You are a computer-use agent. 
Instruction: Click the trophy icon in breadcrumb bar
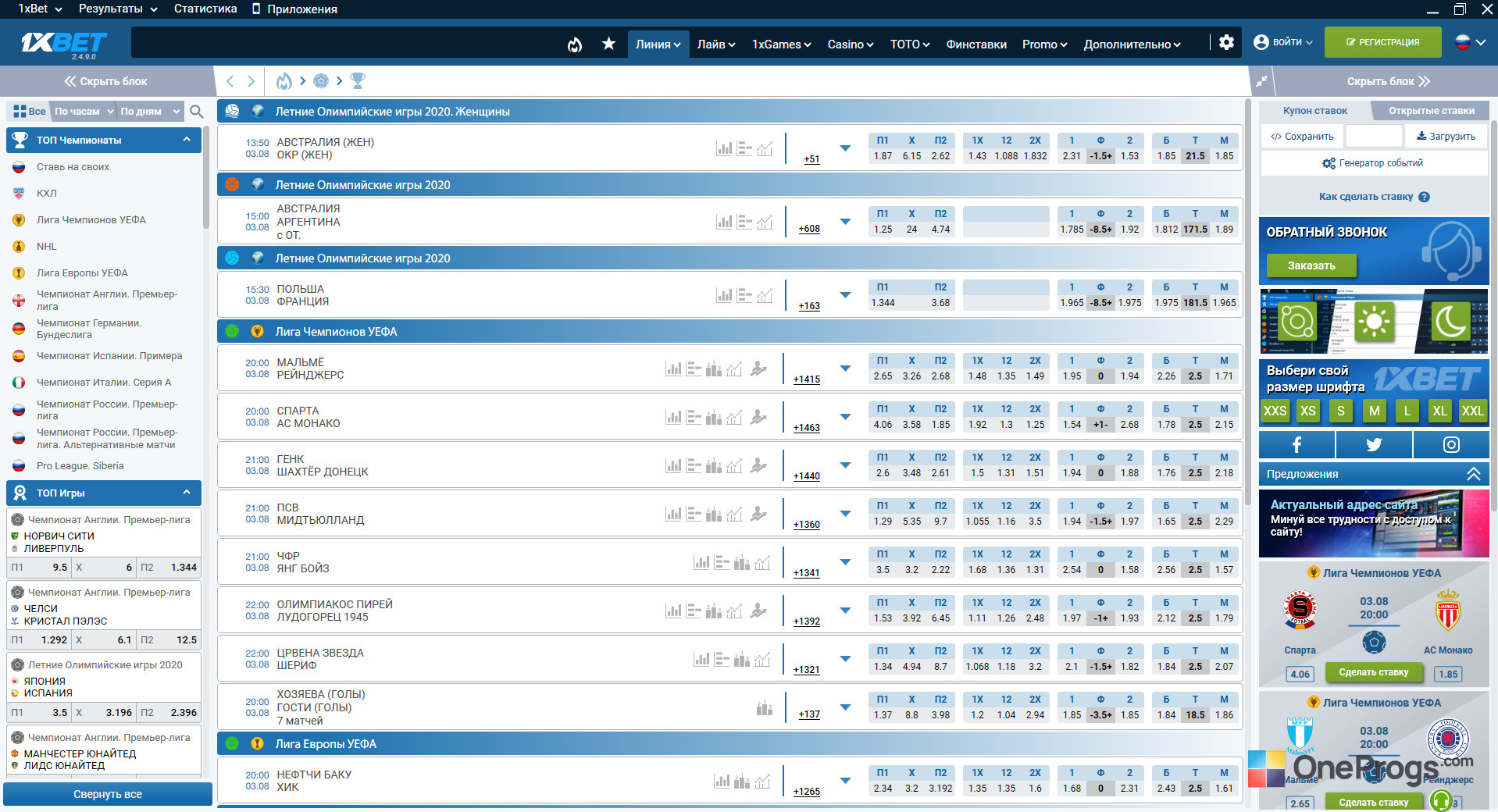tap(358, 80)
